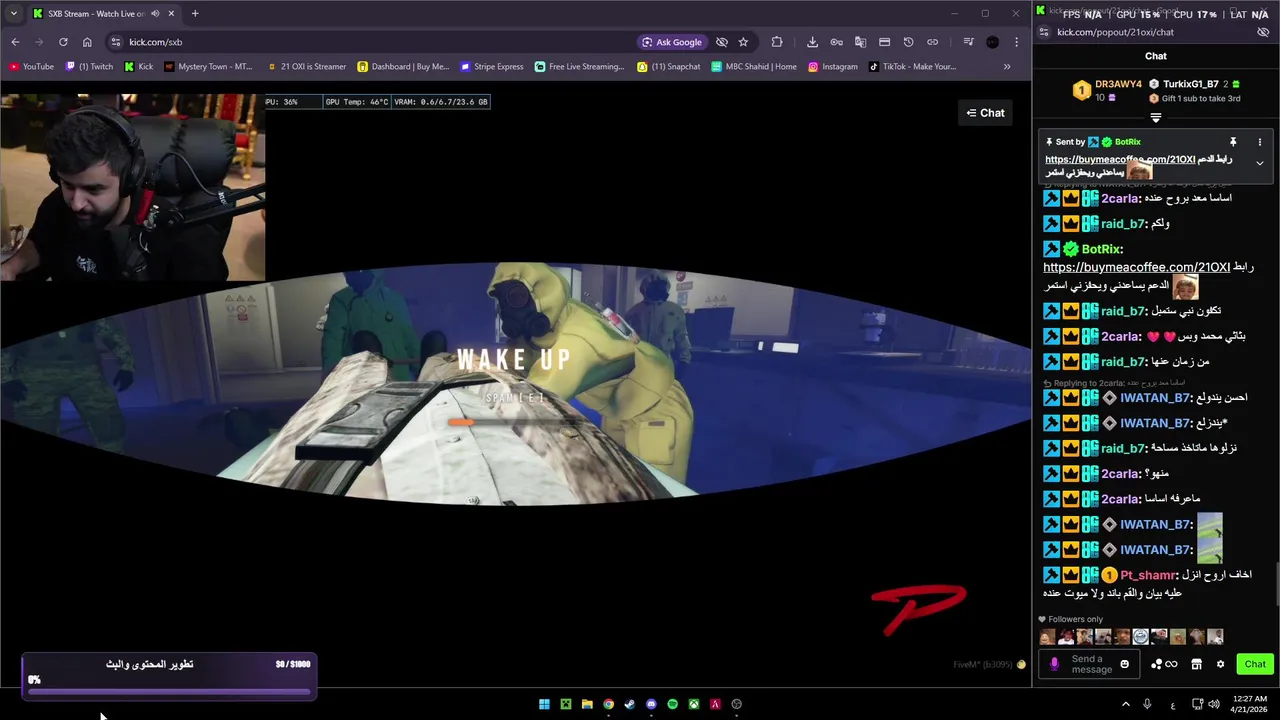Open File Explorer from taskbar
Viewport: 1280px width, 720px height.
(587, 704)
